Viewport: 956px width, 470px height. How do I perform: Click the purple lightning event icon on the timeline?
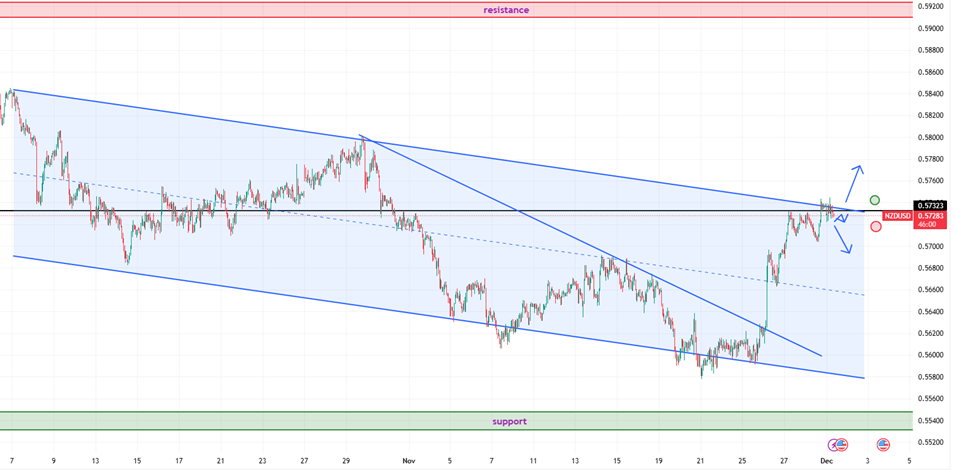[x=834, y=444]
